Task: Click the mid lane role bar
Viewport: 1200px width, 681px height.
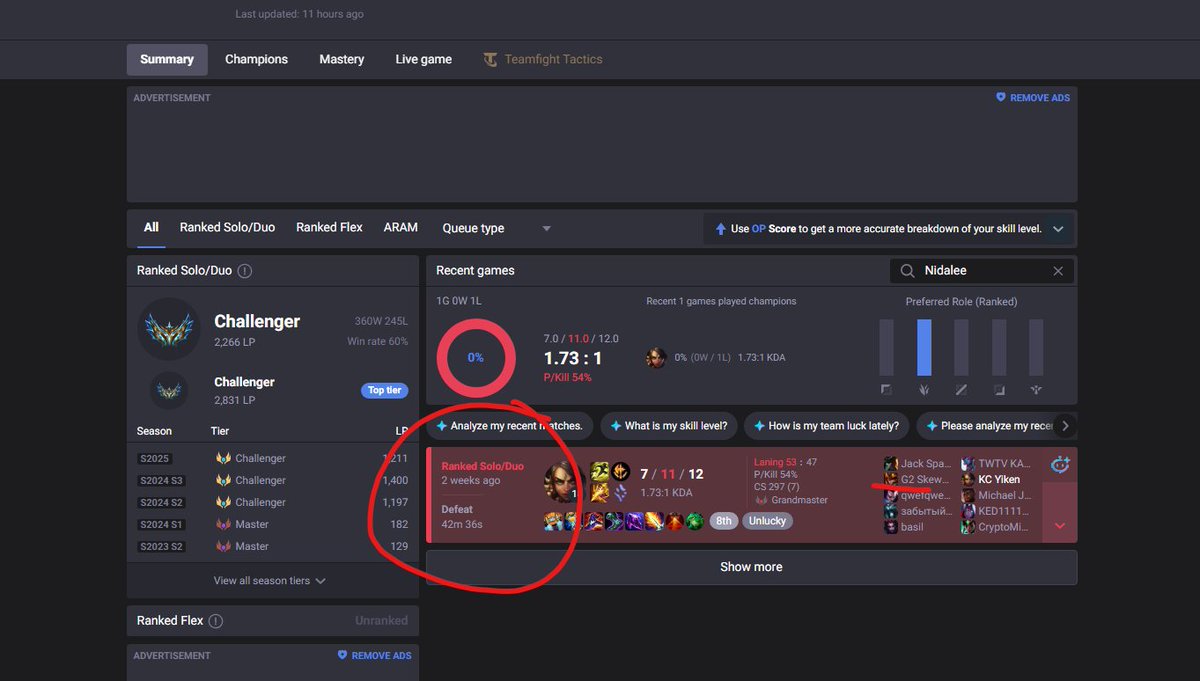Action: [x=961, y=347]
